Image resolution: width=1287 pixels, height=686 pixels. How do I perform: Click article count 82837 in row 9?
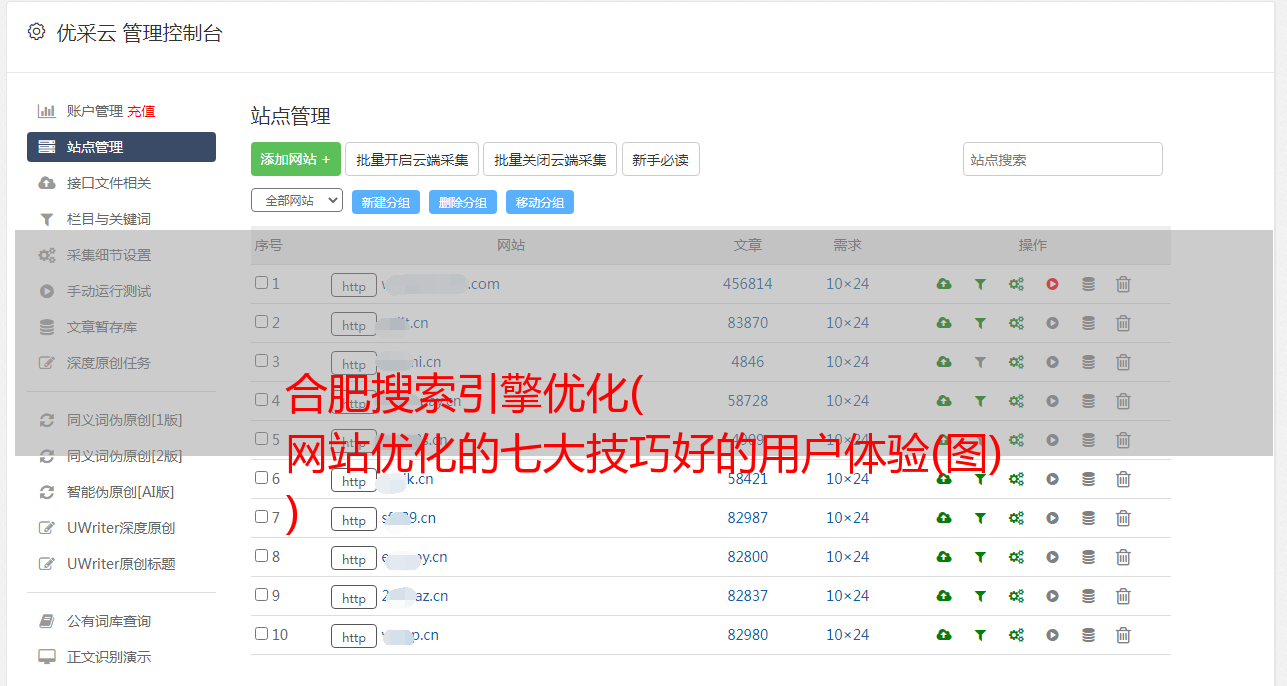click(748, 596)
